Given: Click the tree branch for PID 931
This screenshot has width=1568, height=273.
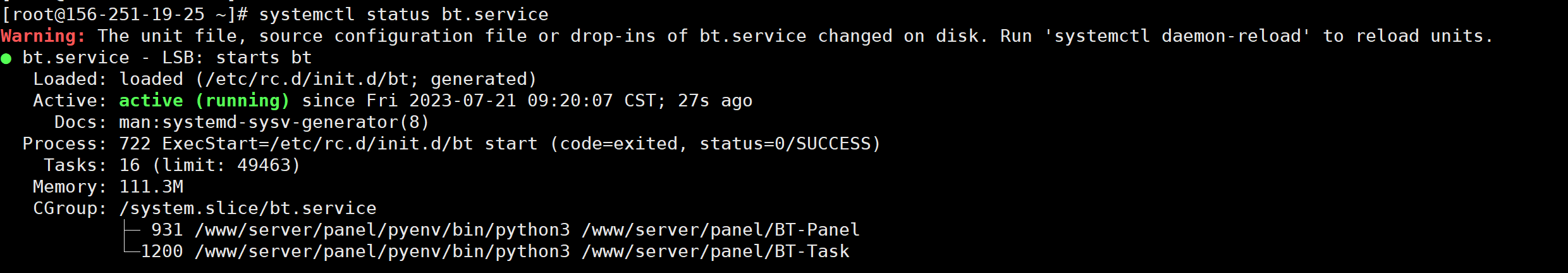Looking at the screenshot, I should [132, 229].
